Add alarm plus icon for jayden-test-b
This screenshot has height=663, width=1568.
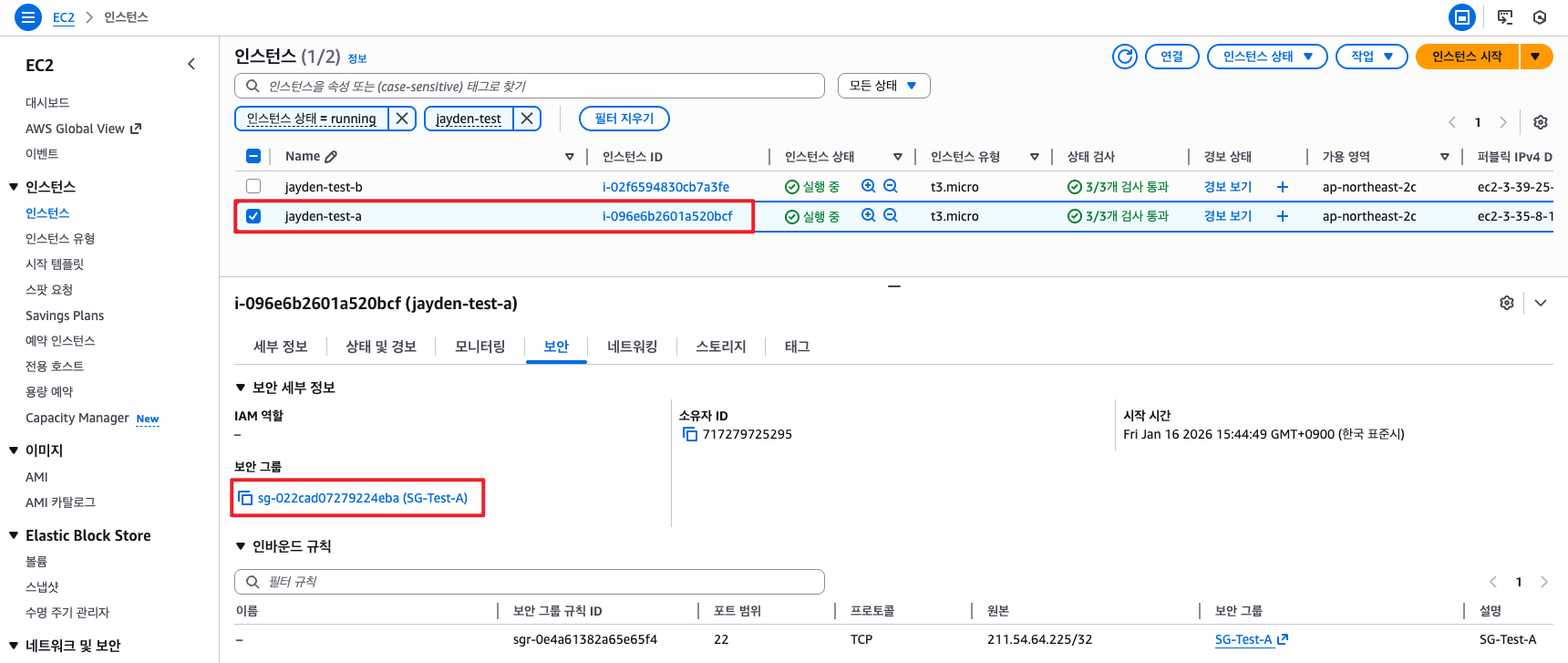(1283, 187)
